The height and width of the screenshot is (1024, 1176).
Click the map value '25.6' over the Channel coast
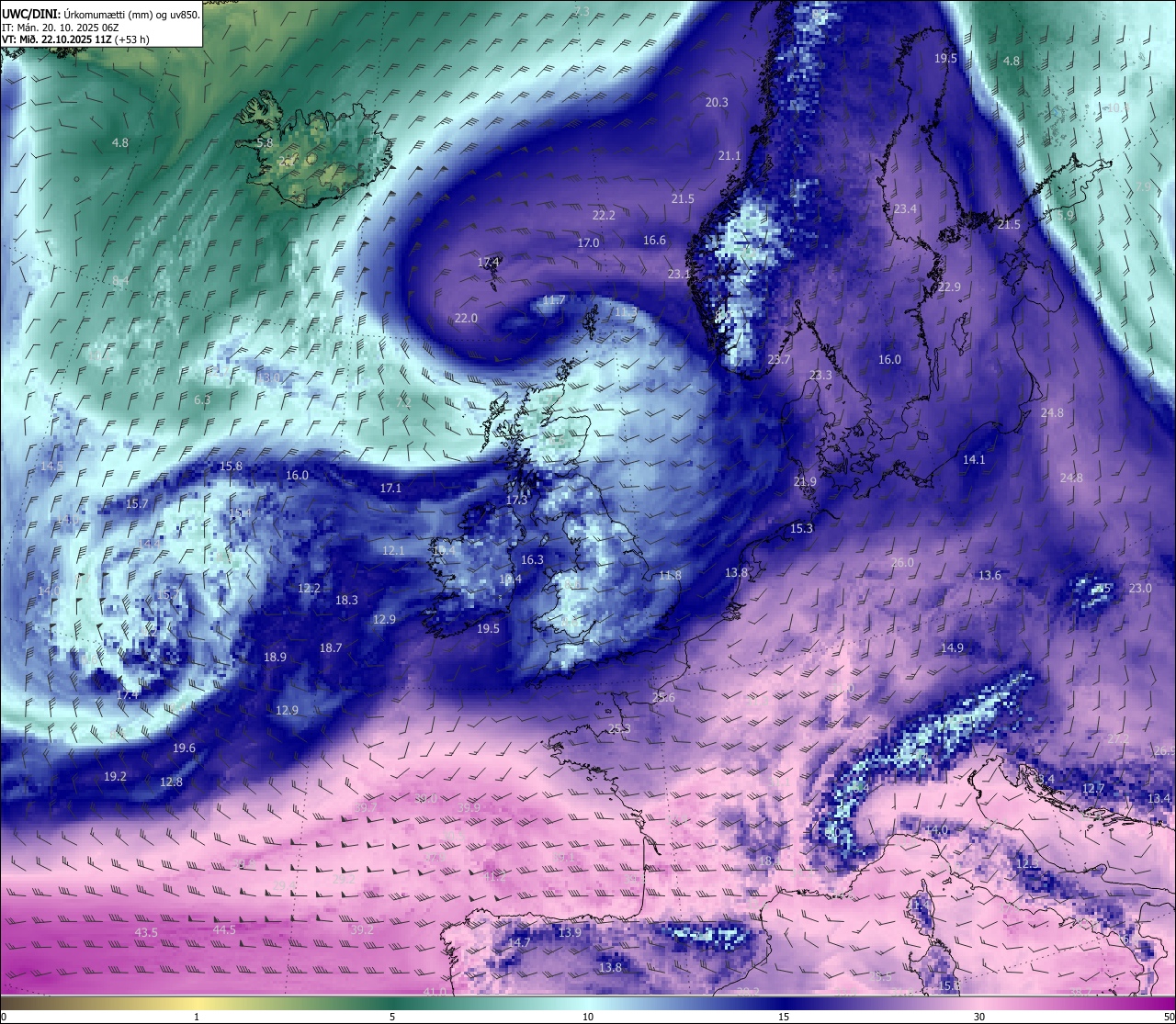663,697
